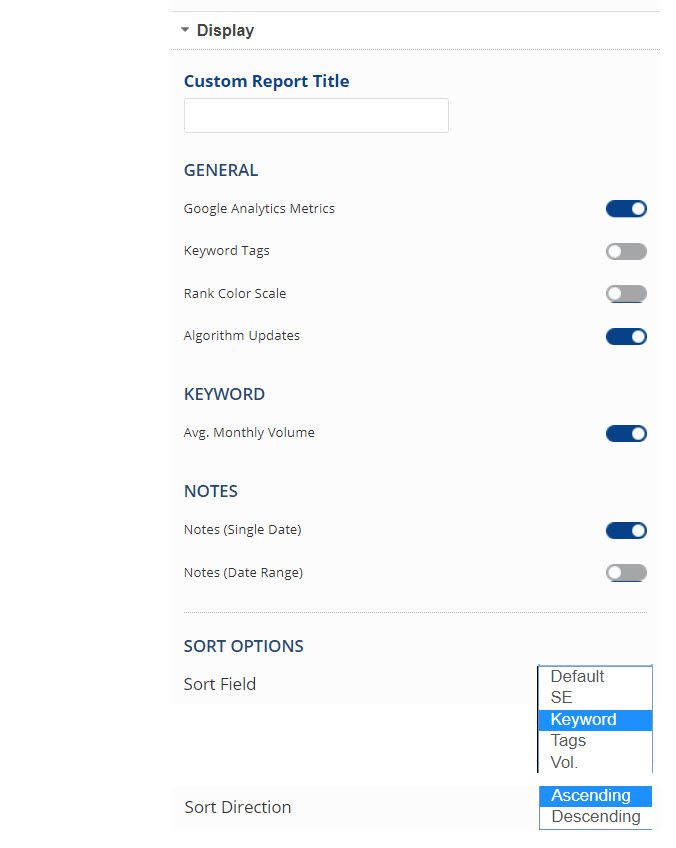The image size is (676, 848).
Task: Click the Custom Report Title label
Action: 266,81
